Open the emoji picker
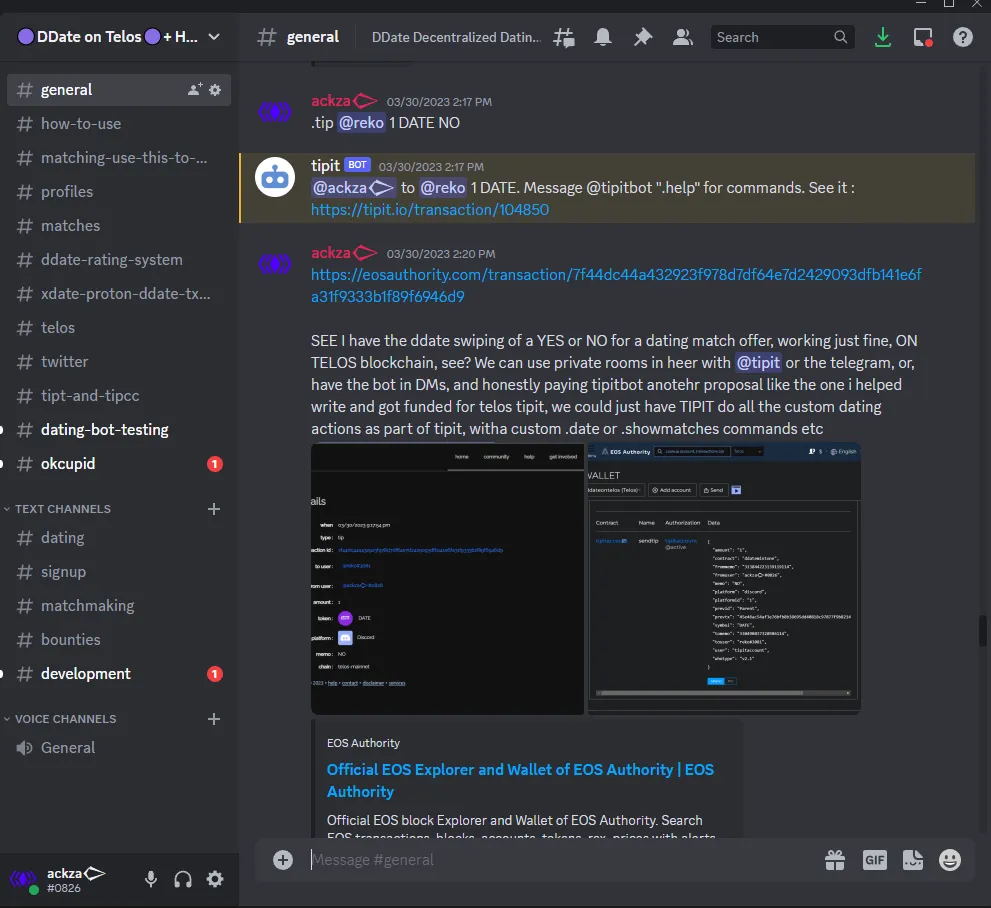 point(950,859)
